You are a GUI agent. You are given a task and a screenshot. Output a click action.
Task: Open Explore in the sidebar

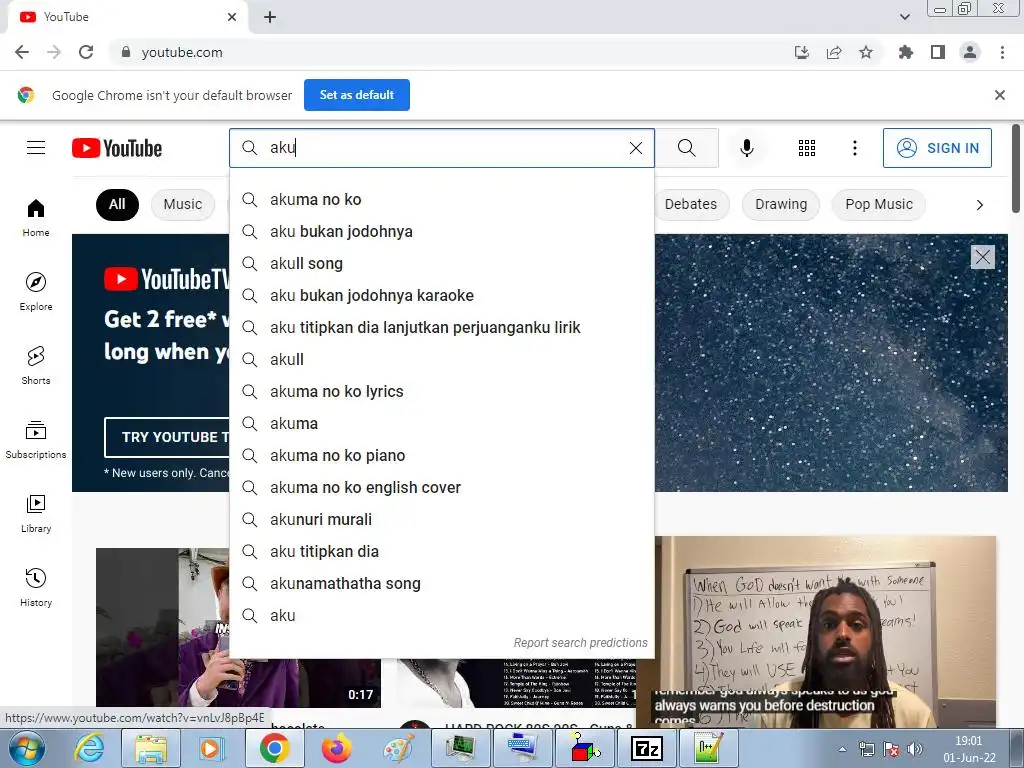coord(36,292)
